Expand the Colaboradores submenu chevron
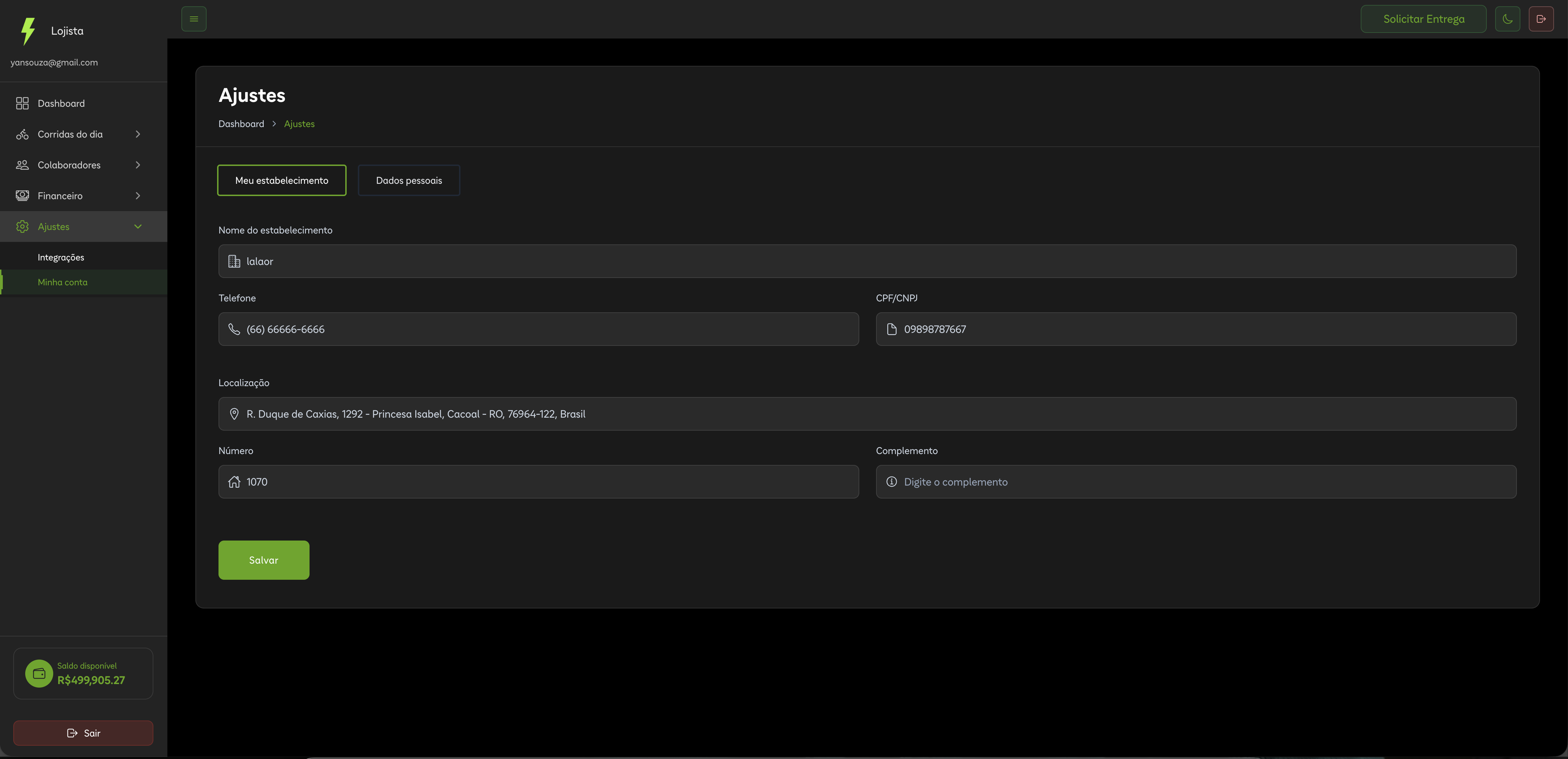 [138, 165]
